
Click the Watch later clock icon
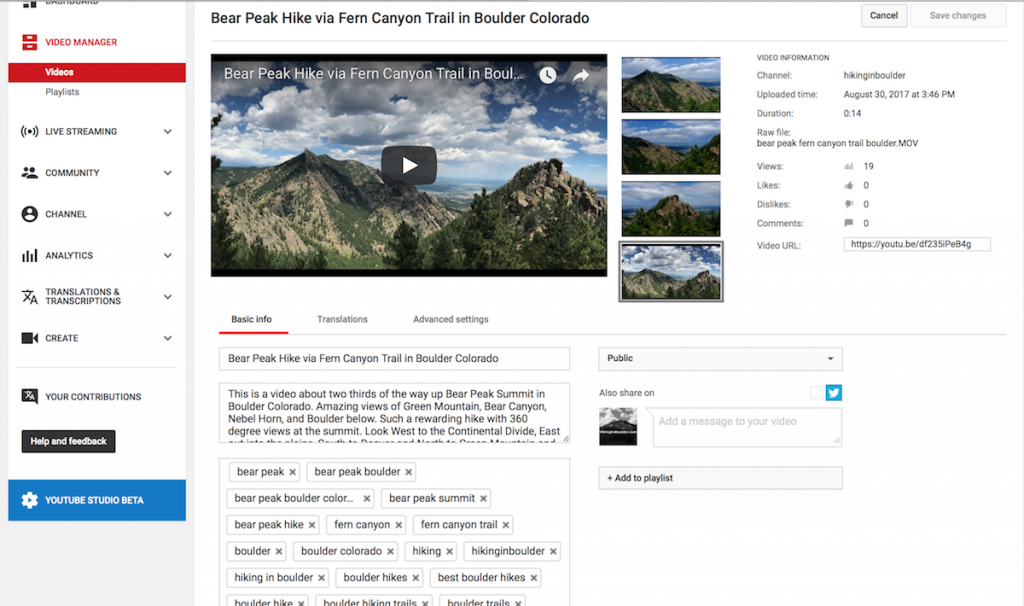pos(547,75)
